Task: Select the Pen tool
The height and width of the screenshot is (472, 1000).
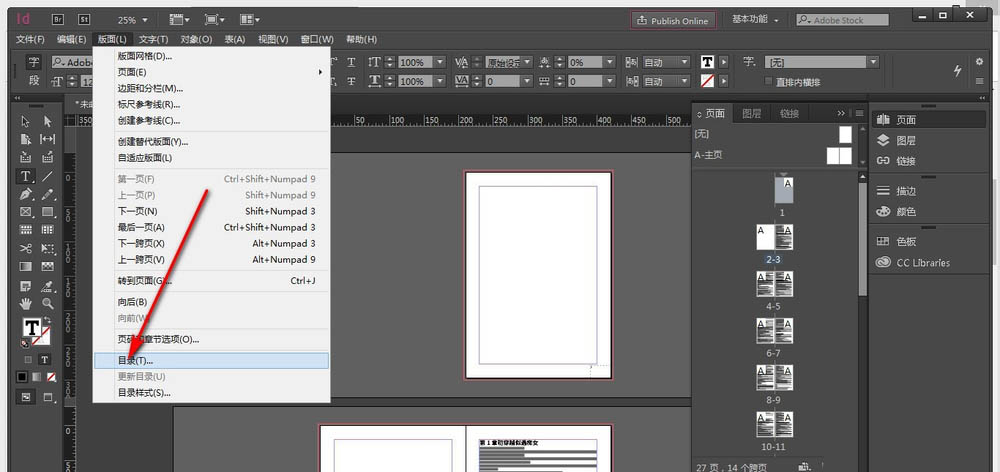Action: [x=26, y=193]
